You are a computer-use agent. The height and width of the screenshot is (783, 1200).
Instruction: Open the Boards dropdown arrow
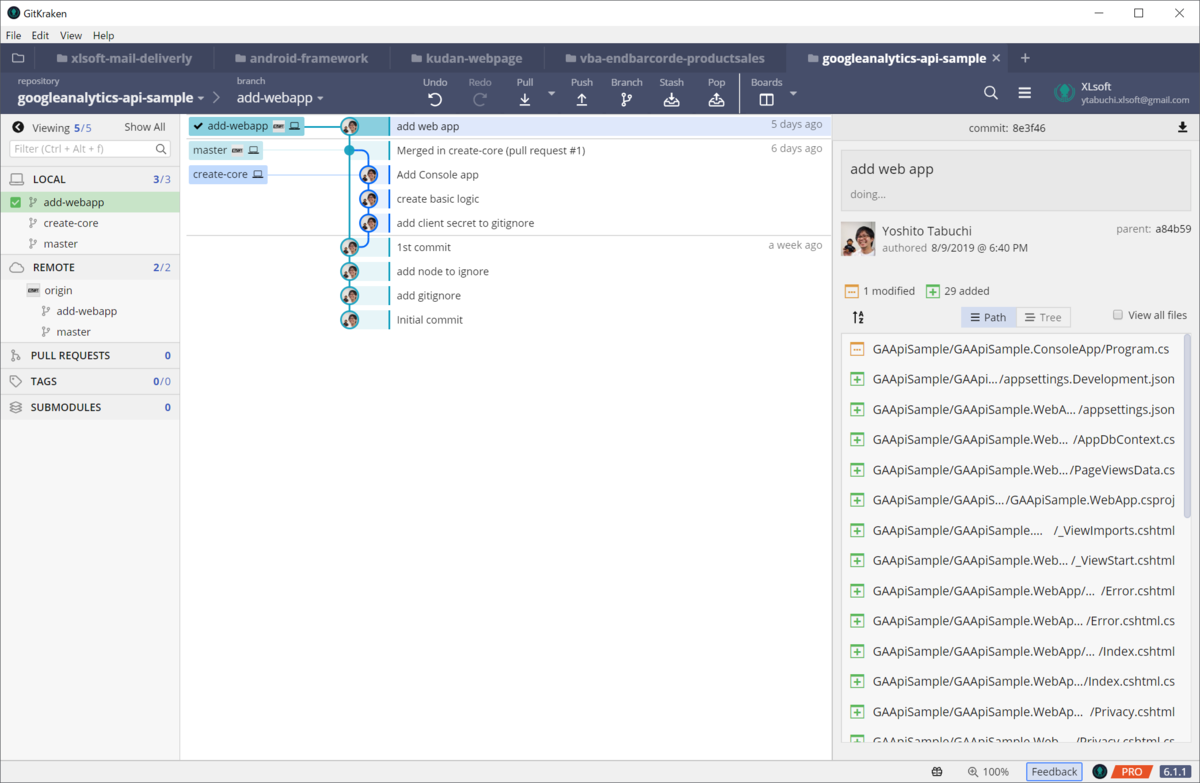(x=793, y=93)
